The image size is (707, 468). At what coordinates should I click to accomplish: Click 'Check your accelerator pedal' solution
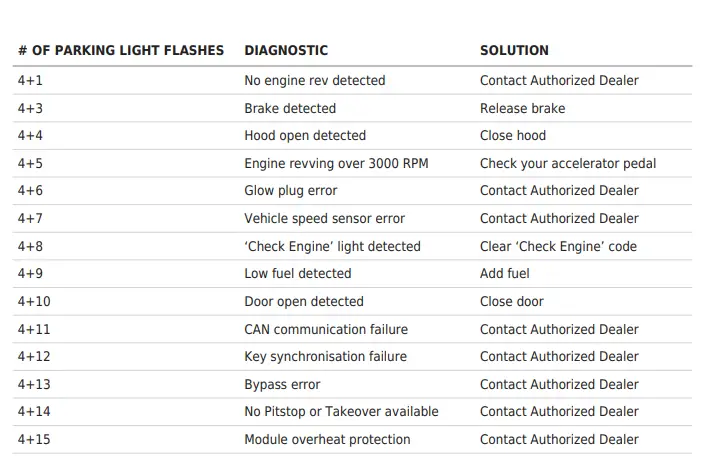click(568, 163)
